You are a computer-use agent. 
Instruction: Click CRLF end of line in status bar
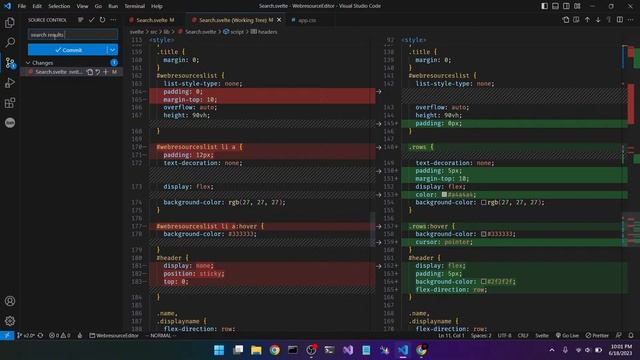pyautogui.click(x=523, y=336)
